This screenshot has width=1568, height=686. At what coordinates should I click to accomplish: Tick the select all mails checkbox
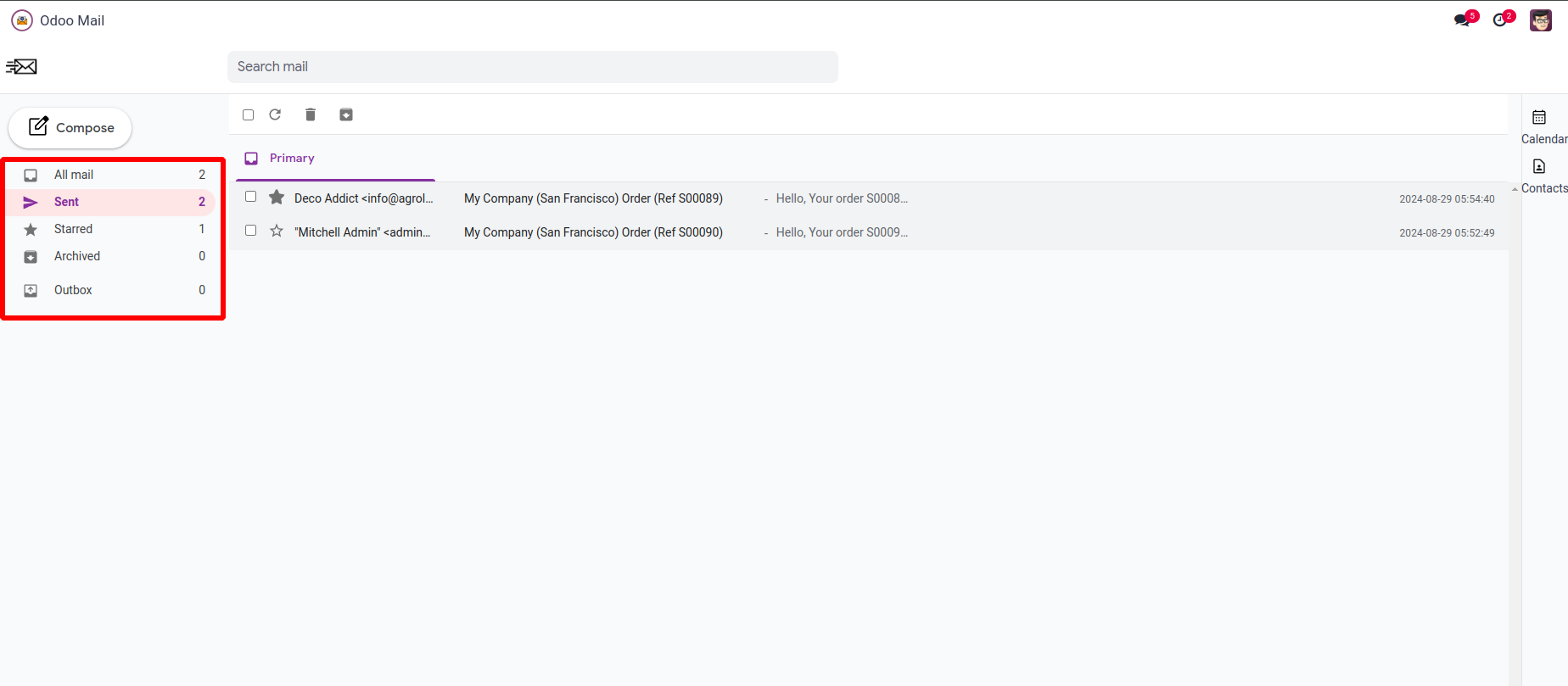pyautogui.click(x=249, y=115)
